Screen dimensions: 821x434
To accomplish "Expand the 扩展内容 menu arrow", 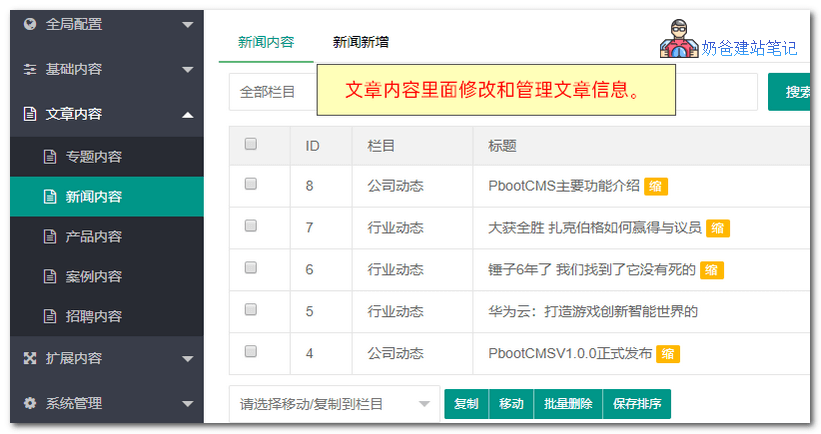I will (187, 359).
